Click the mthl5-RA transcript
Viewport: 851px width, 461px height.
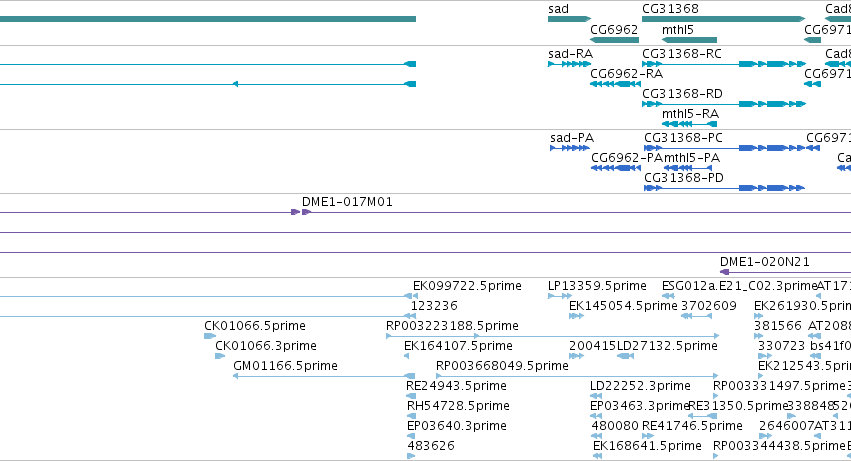coord(689,124)
